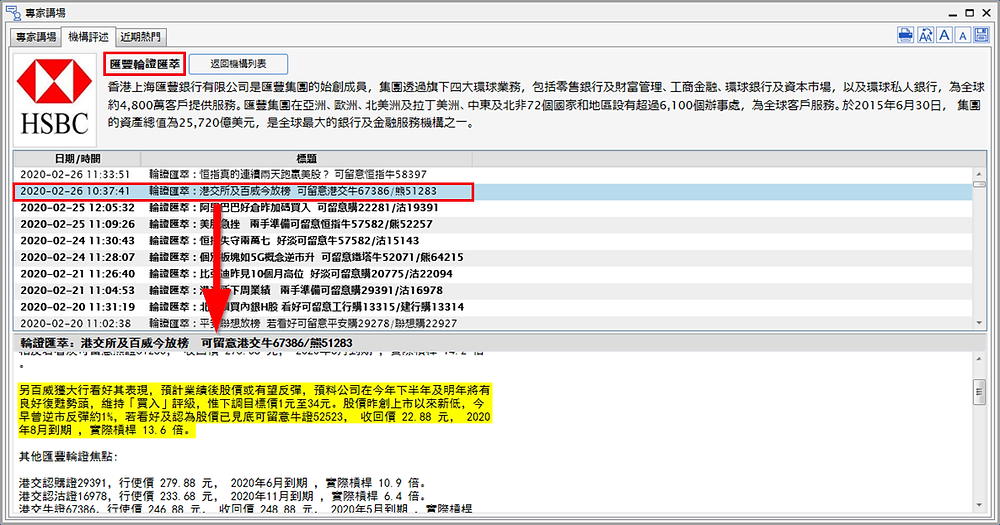Image resolution: width=1000 pixels, height=525 pixels.
Task: Open the 2020-02-25 11:09:26 美股急挫 article
Action: click(493, 224)
